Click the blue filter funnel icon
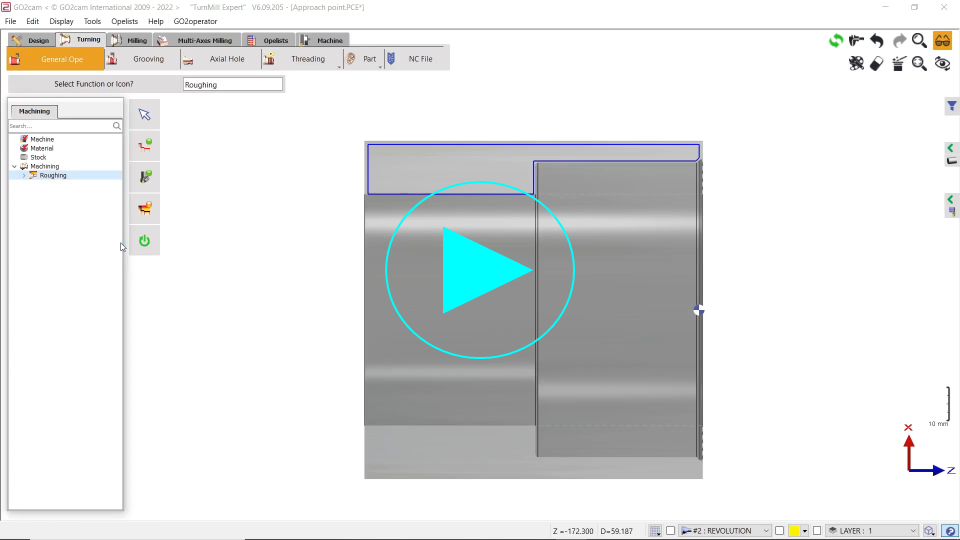 (952, 106)
